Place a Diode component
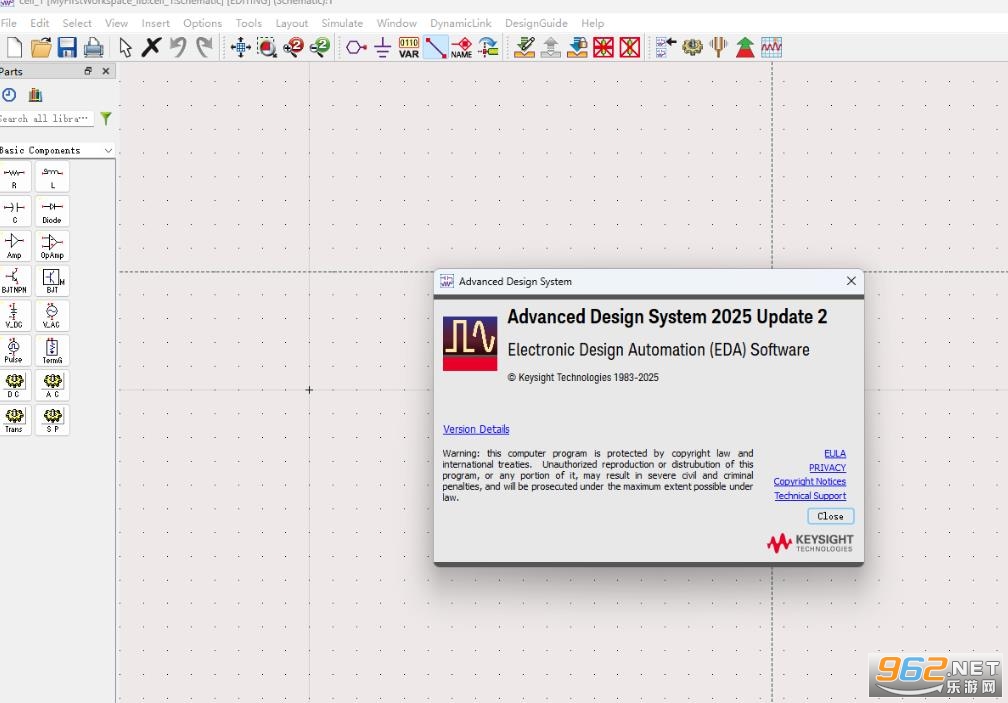Image resolution: width=1008 pixels, height=703 pixels. click(x=52, y=212)
